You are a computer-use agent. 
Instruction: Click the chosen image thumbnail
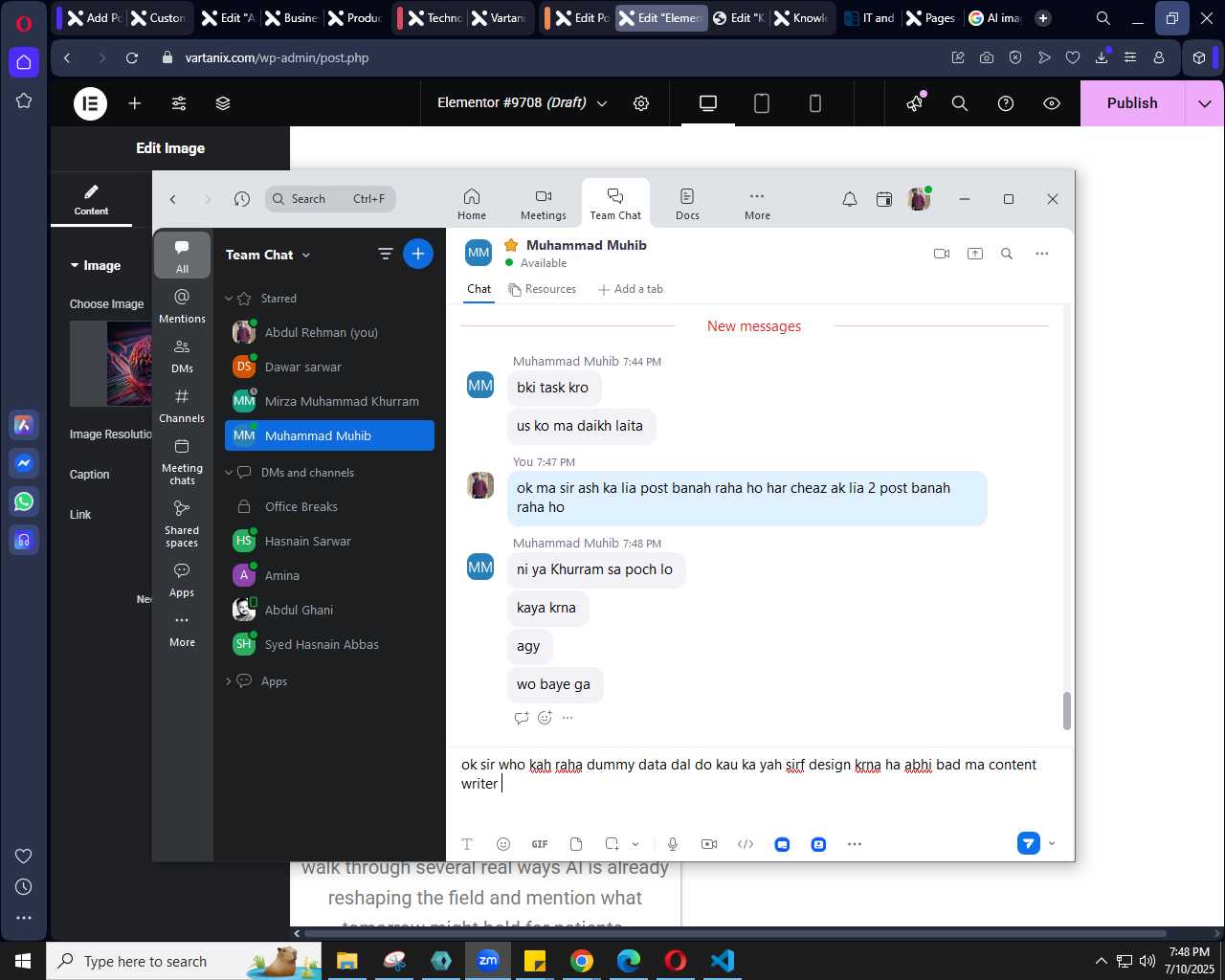click(111, 364)
